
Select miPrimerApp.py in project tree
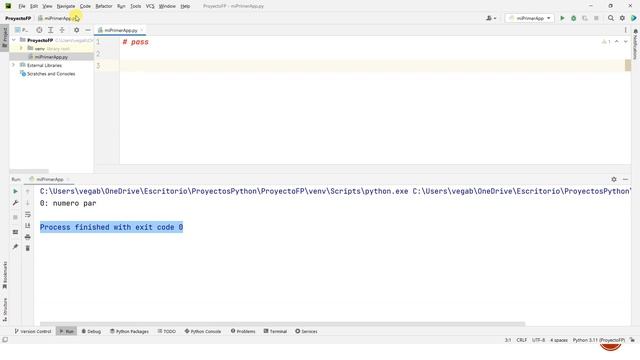tap(51, 57)
